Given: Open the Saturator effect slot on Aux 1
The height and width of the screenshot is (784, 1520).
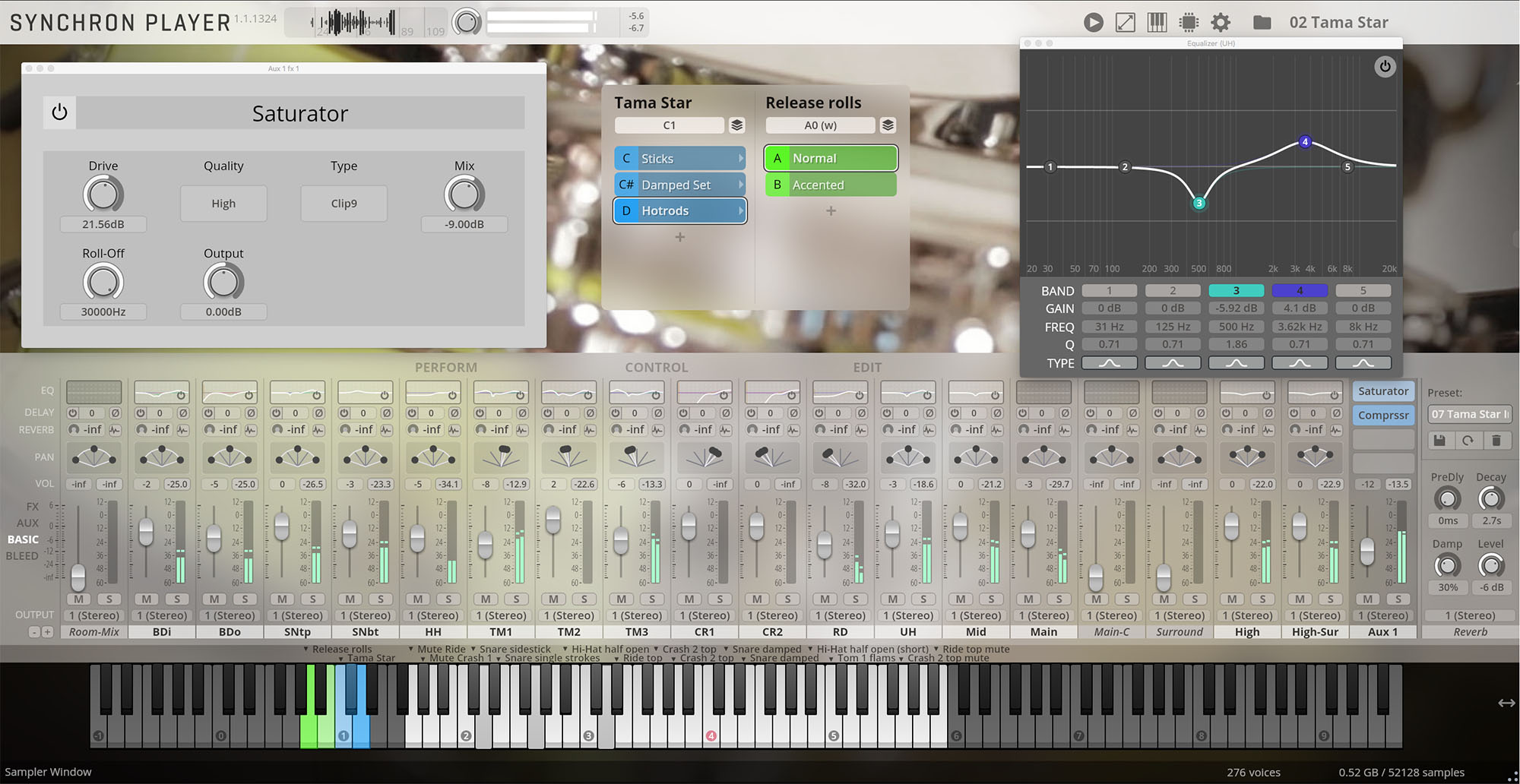Looking at the screenshot, I should (1383, 391).
